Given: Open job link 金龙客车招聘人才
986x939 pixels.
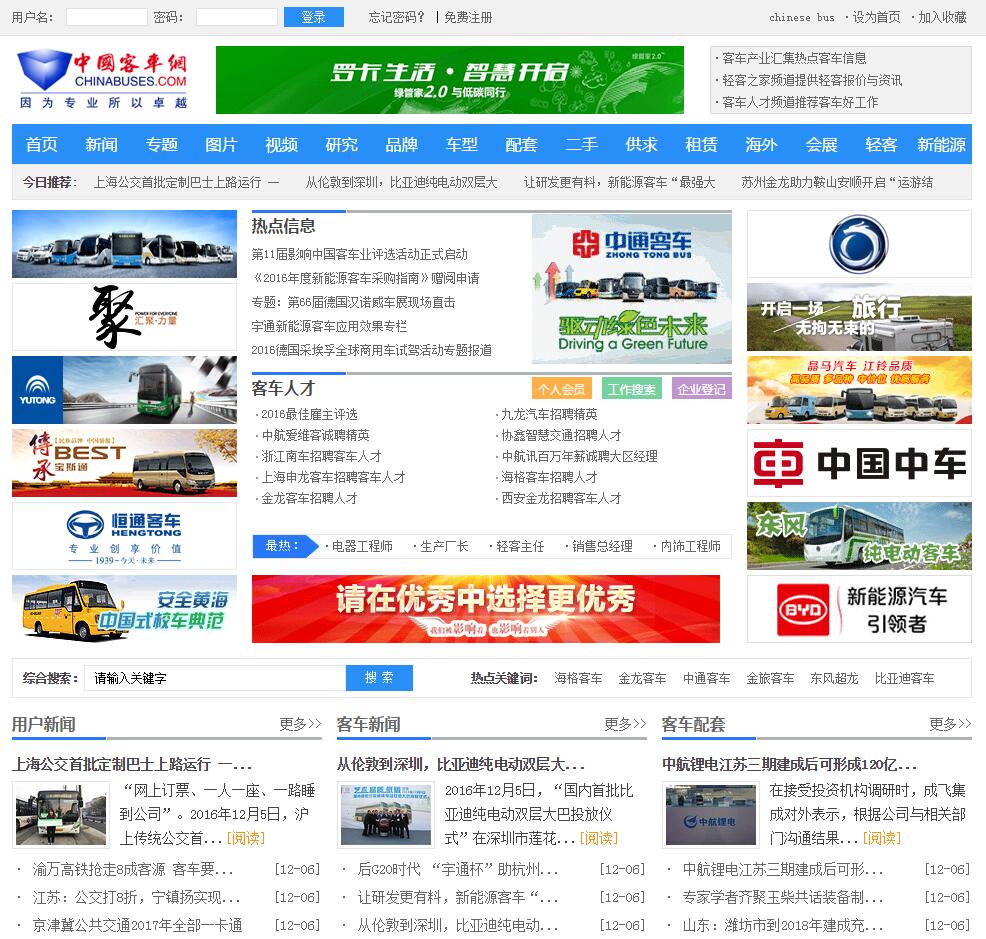Looking at the screenshot, I should (x=309, y=498).
